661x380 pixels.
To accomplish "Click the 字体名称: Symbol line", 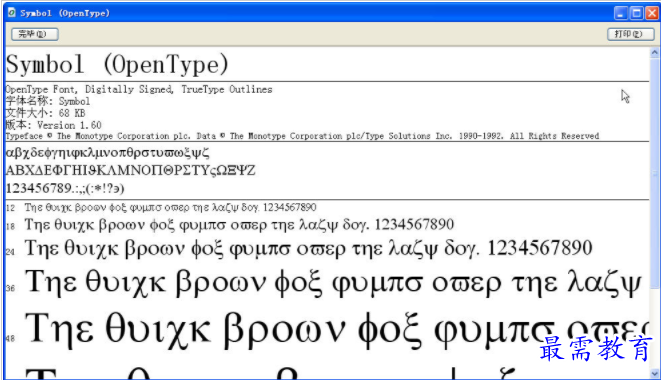I will (x=48, y=101).
